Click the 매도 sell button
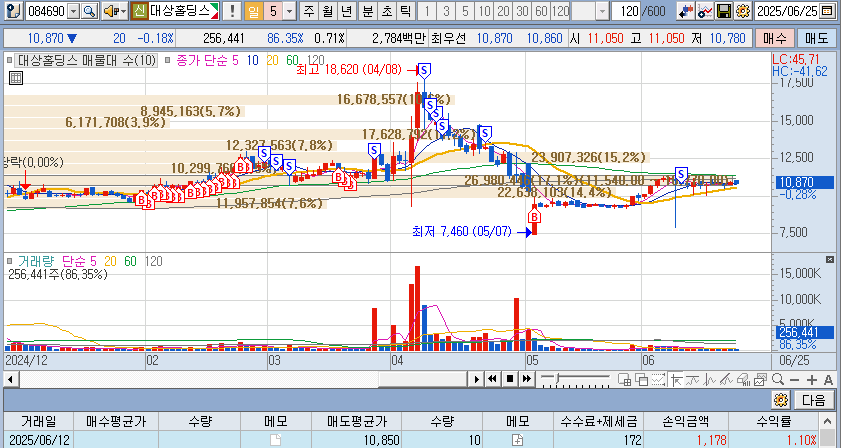Viewport: 841px width, 448px height. 816,38
